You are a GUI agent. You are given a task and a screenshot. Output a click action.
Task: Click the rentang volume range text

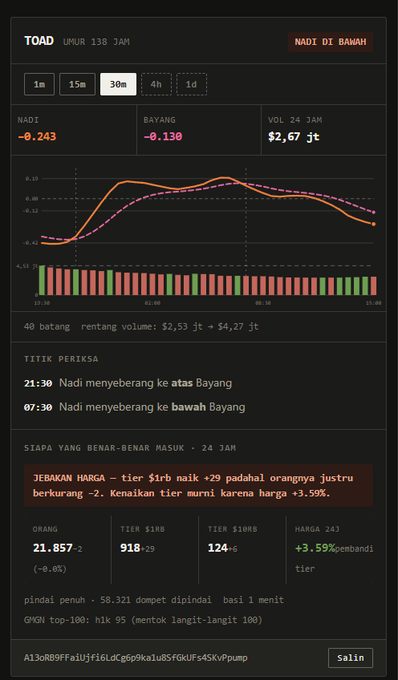pos(170,327)
